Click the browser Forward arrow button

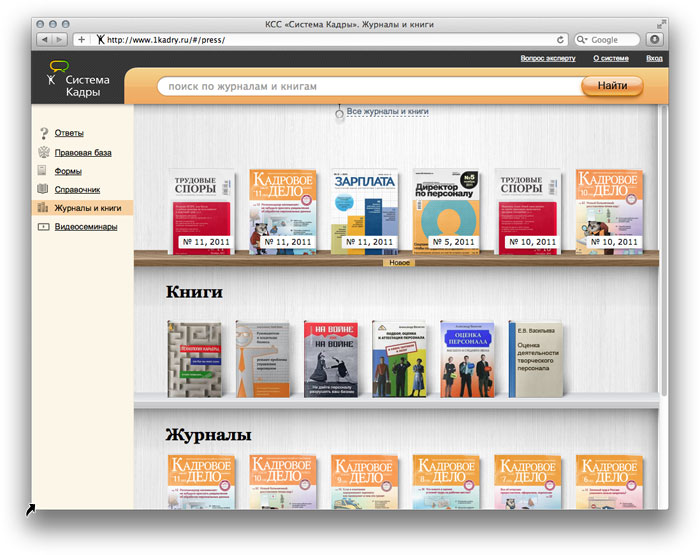coord(60,40)
